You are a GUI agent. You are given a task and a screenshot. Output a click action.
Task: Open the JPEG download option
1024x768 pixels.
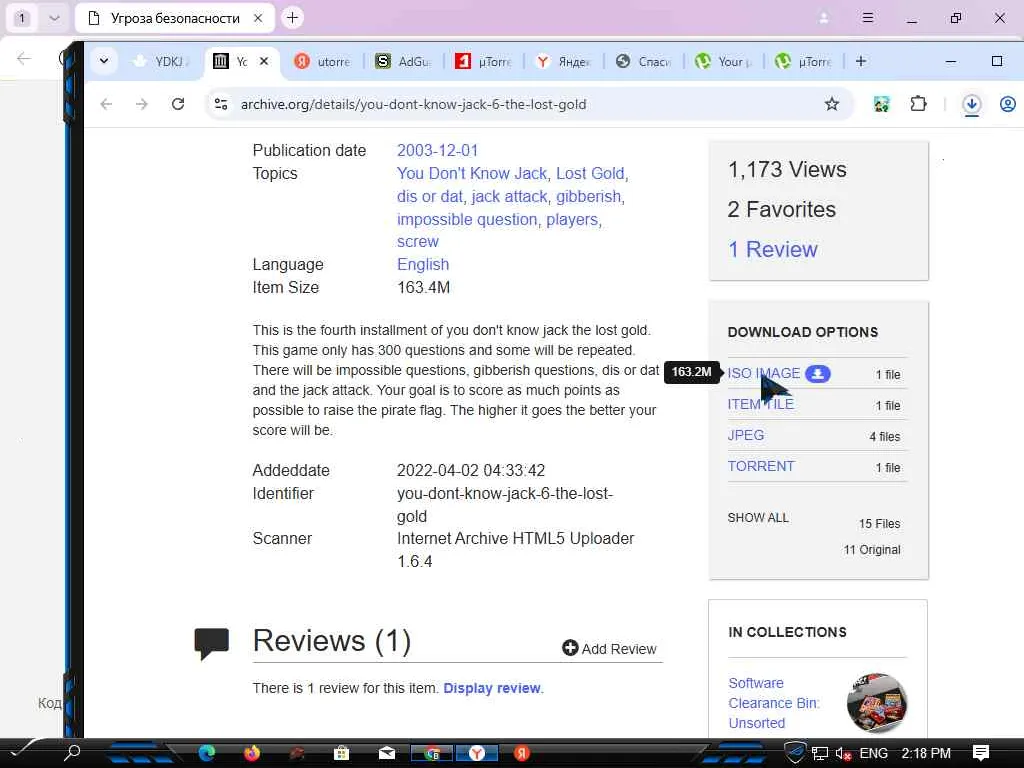pyautogui.click(x=746, y=435)
